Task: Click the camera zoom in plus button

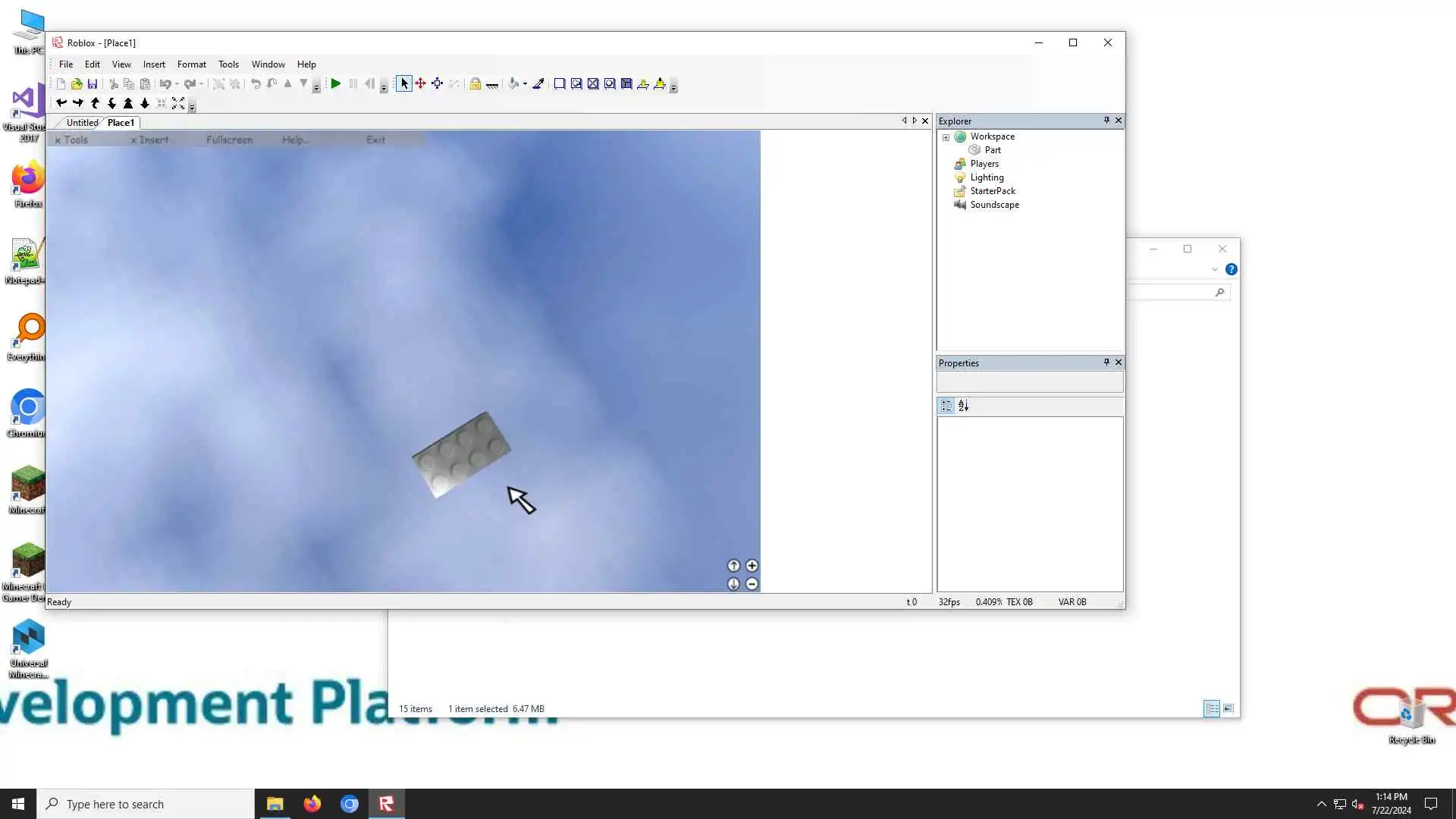Action: click(752, 566)
